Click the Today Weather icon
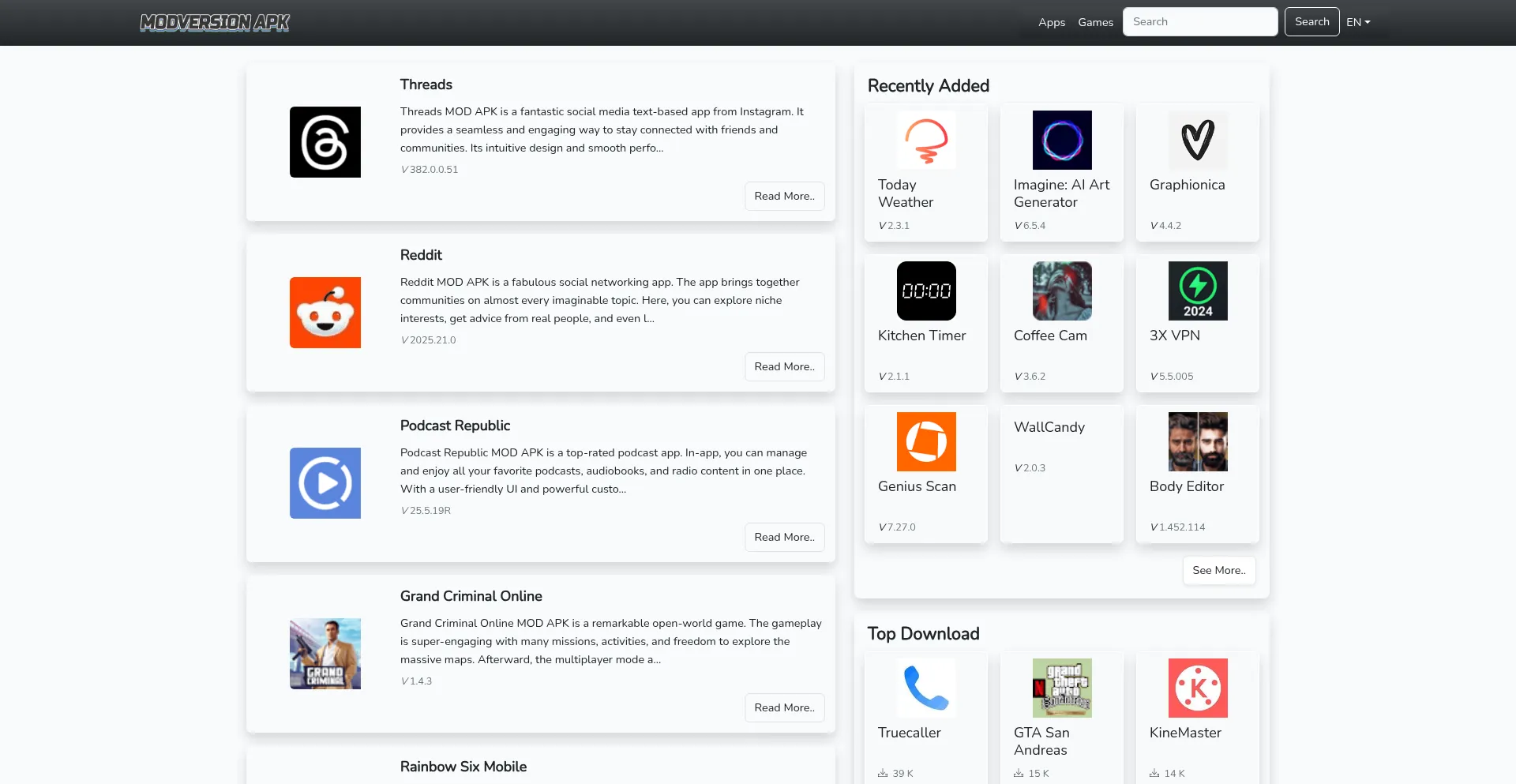 pos(925,140)
